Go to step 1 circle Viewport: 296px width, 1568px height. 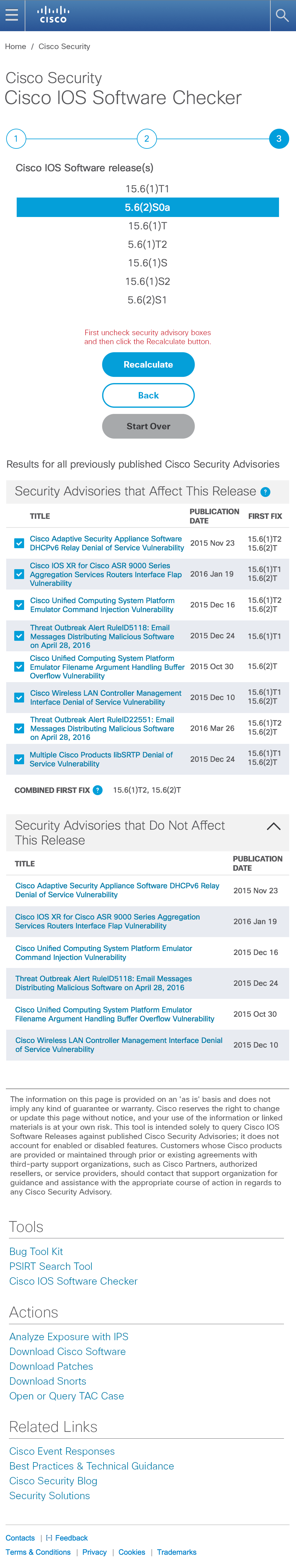[x=16, y=139]
